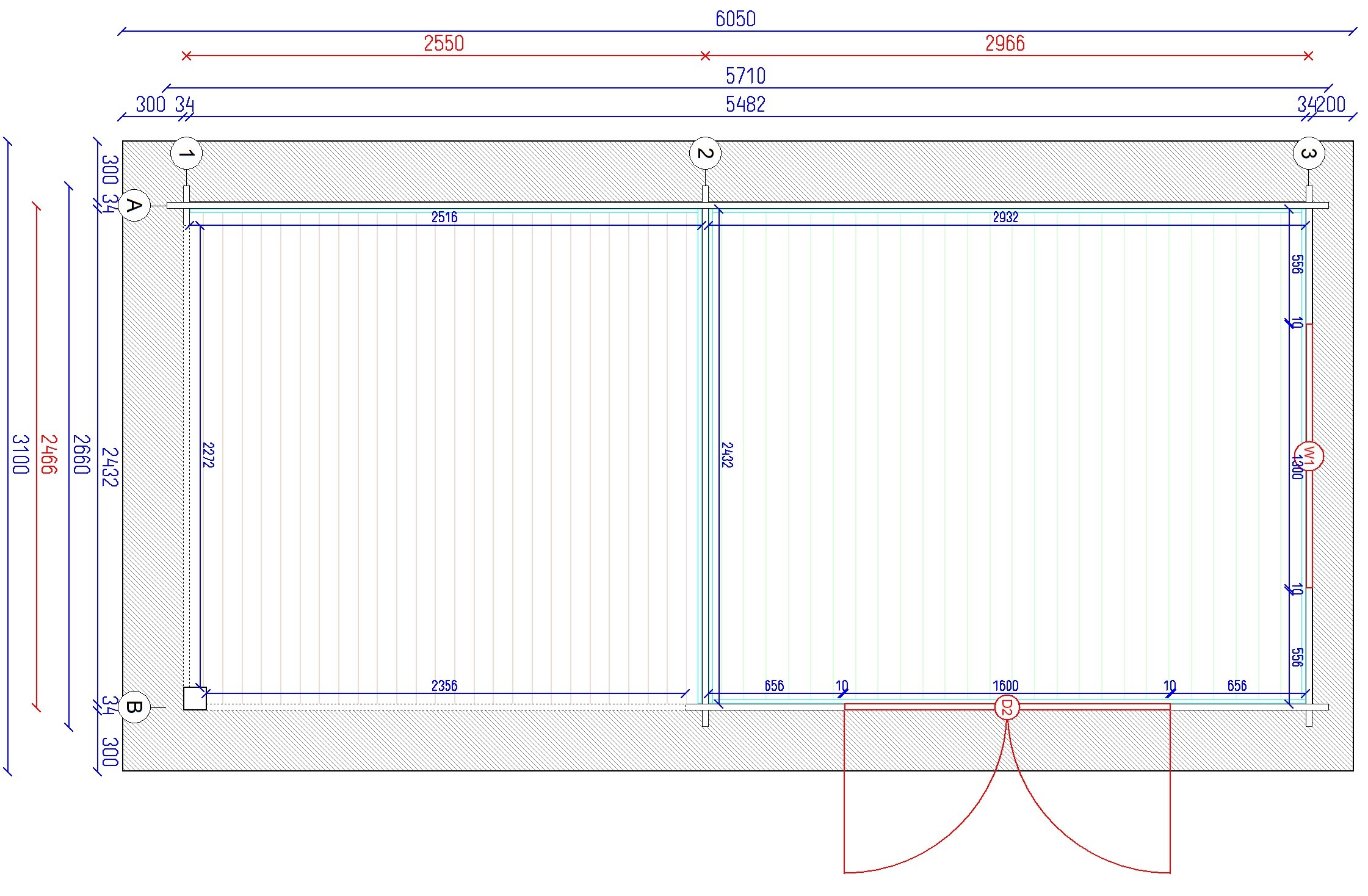Select the red 2966 dimension text

[x=1005, y=44]
